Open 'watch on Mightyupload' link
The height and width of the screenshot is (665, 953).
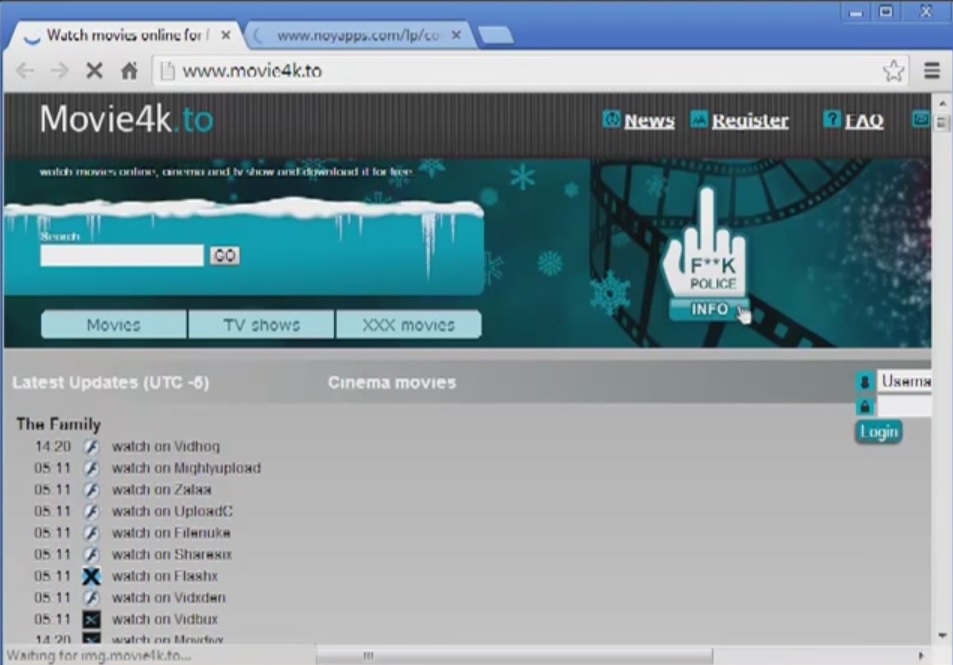(x=186, y=468)
